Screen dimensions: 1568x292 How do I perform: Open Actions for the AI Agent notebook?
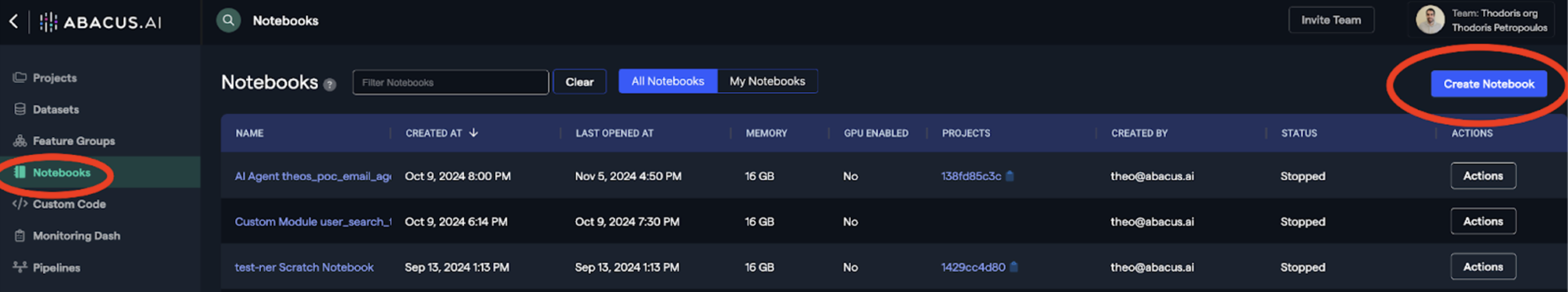point(1483,175)
